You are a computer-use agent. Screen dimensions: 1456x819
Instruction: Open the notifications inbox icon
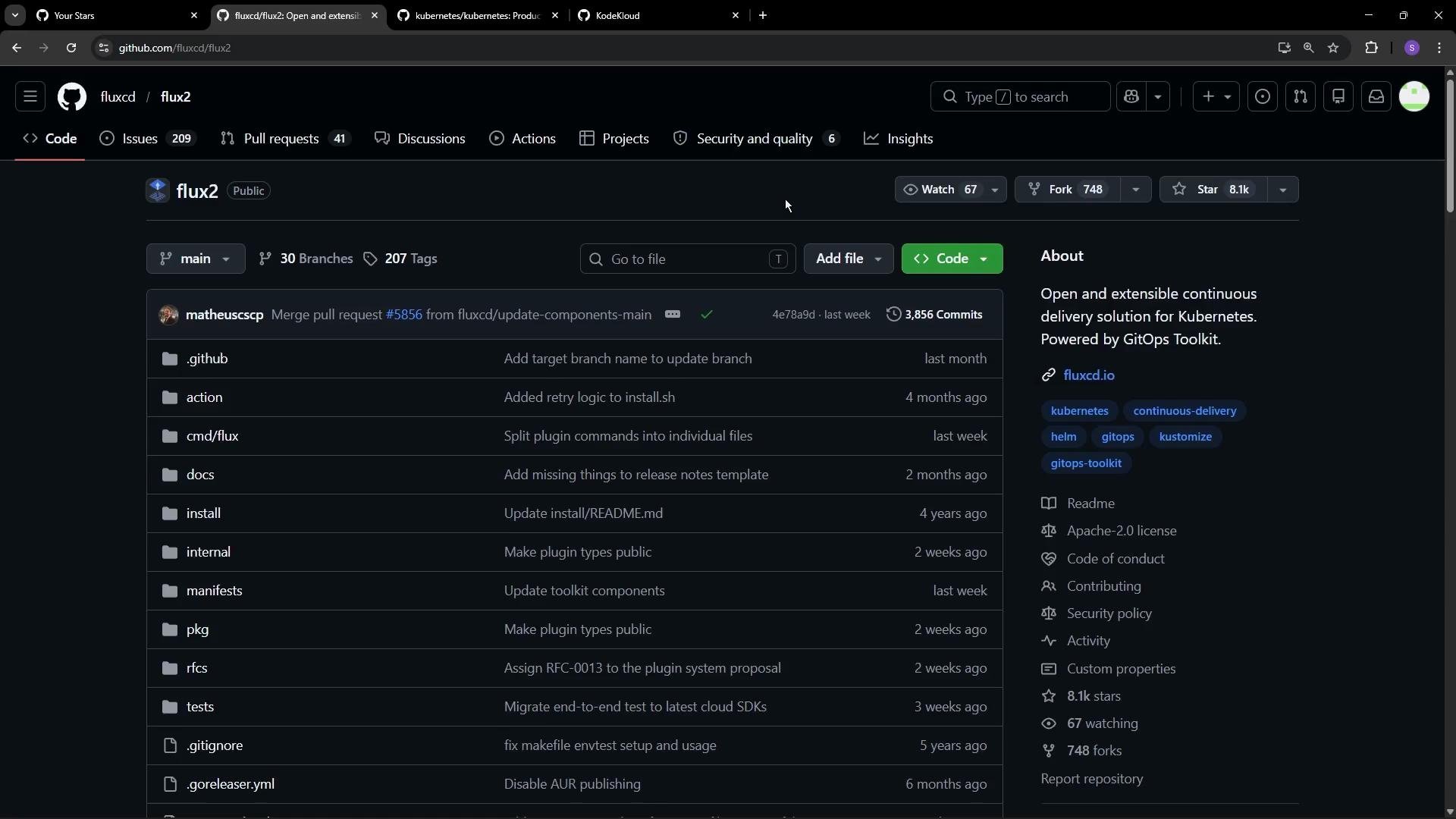[x=1376, y=97]
